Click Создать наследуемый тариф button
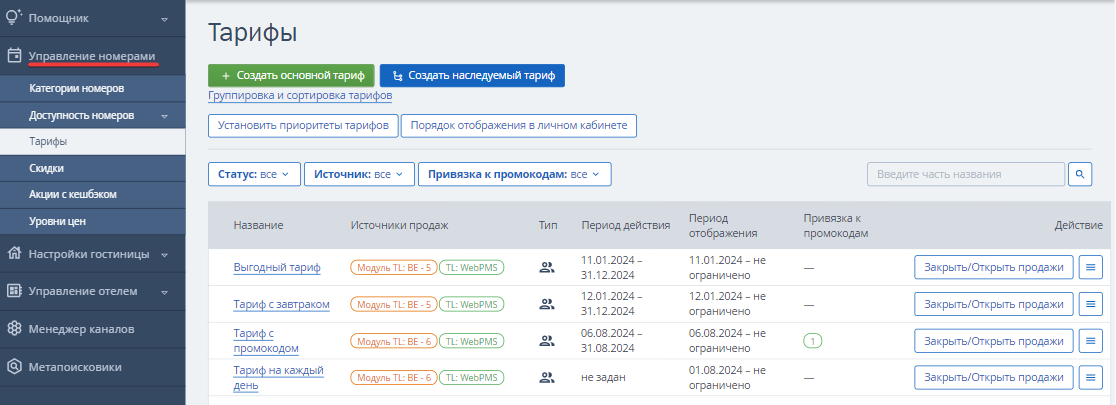The height and width of the screenshot is (405, 1116). pyautogui.click(x=472, y=75)
